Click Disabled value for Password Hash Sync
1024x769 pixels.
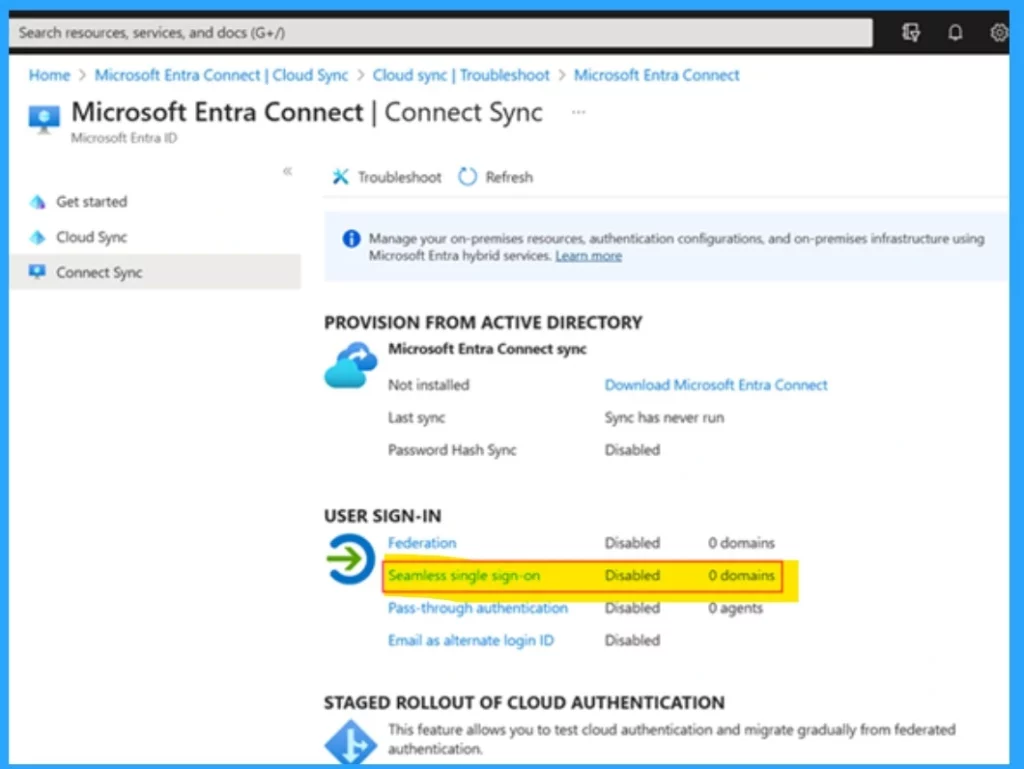(632, 450)
